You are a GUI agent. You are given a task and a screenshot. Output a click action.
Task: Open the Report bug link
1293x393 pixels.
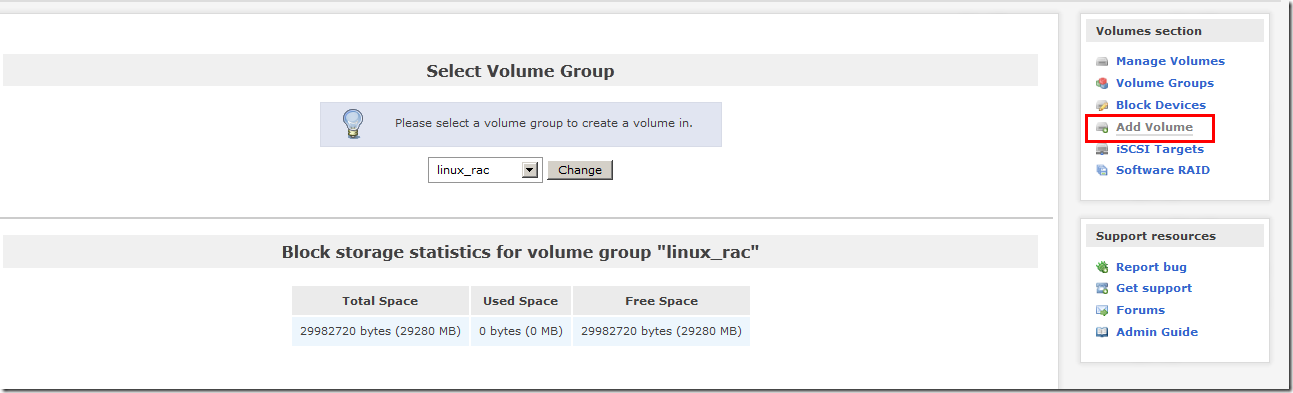pos(1151,267)
